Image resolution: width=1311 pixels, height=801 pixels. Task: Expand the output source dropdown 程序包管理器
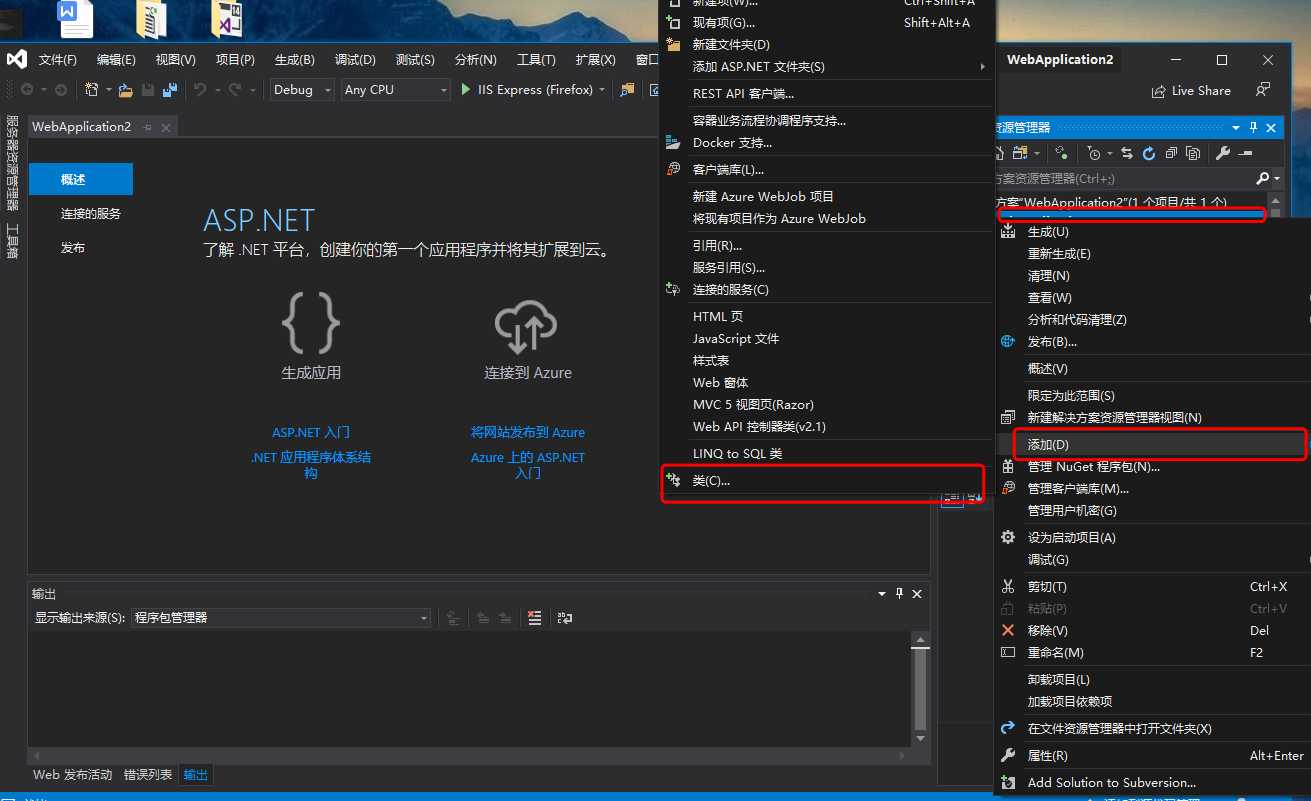280,618
